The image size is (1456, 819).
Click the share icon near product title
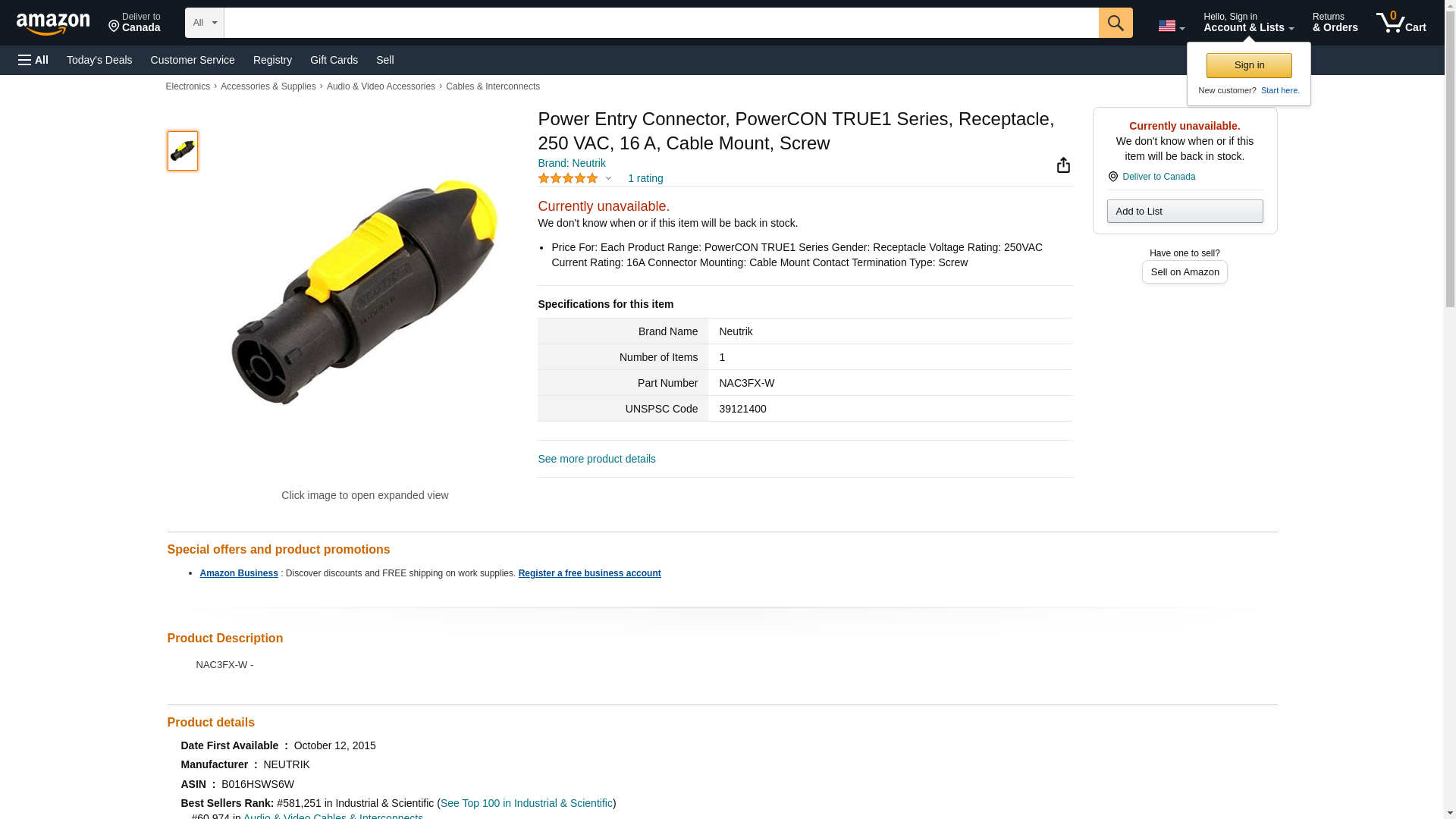click(1063, 165)
